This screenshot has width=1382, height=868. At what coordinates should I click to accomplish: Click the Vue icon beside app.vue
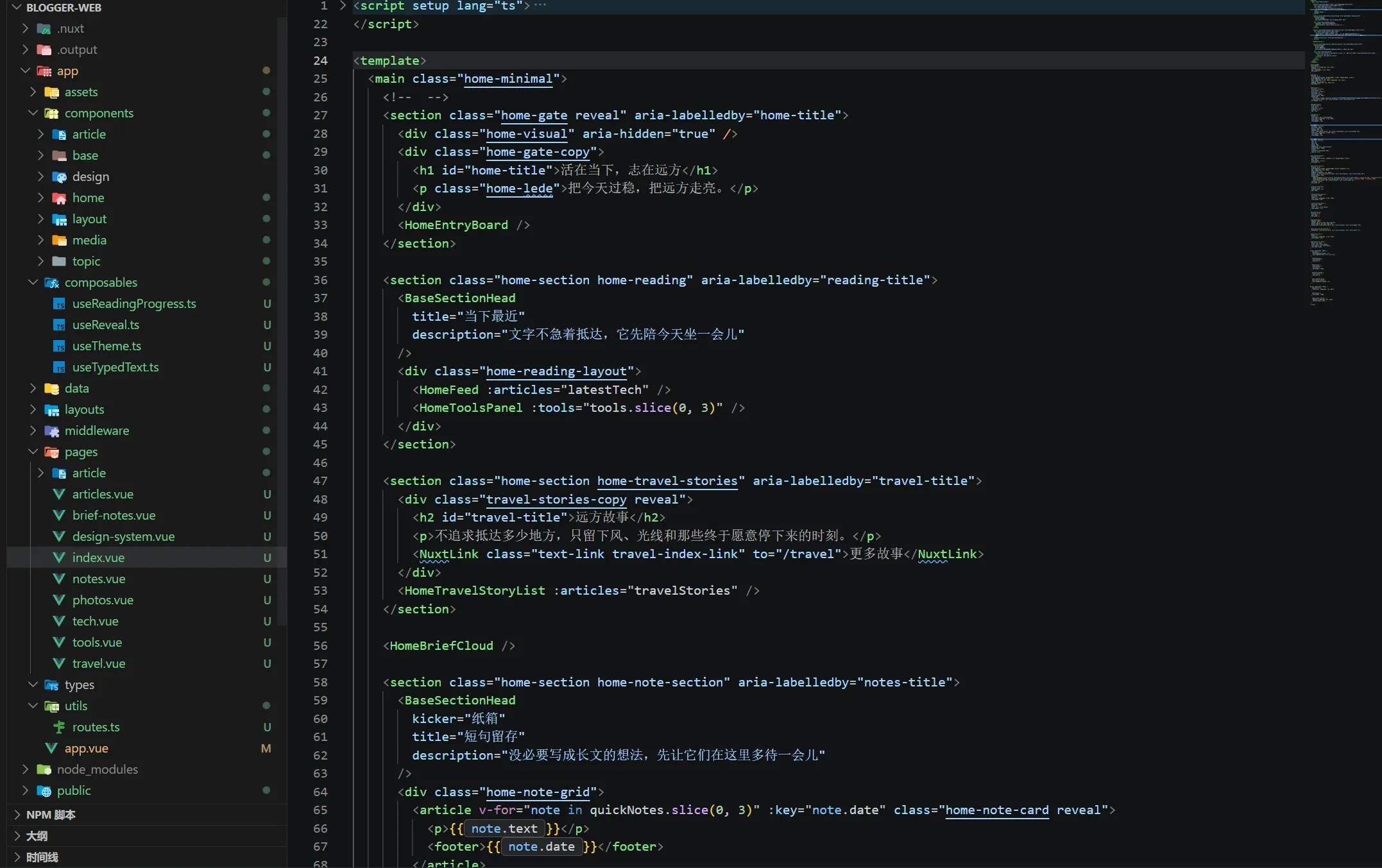point(51,749)
